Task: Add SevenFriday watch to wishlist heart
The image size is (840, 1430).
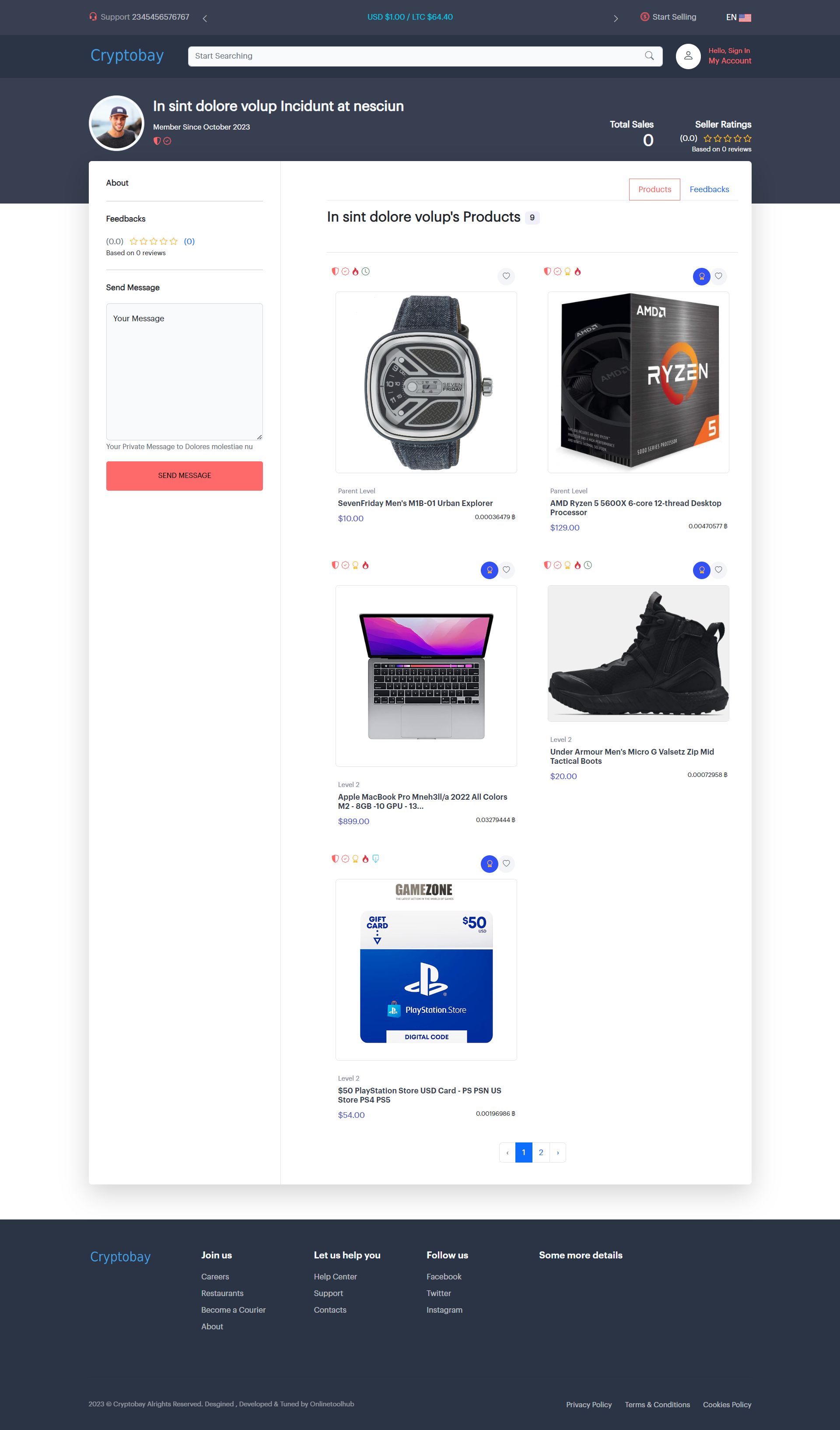Action: 506,276
